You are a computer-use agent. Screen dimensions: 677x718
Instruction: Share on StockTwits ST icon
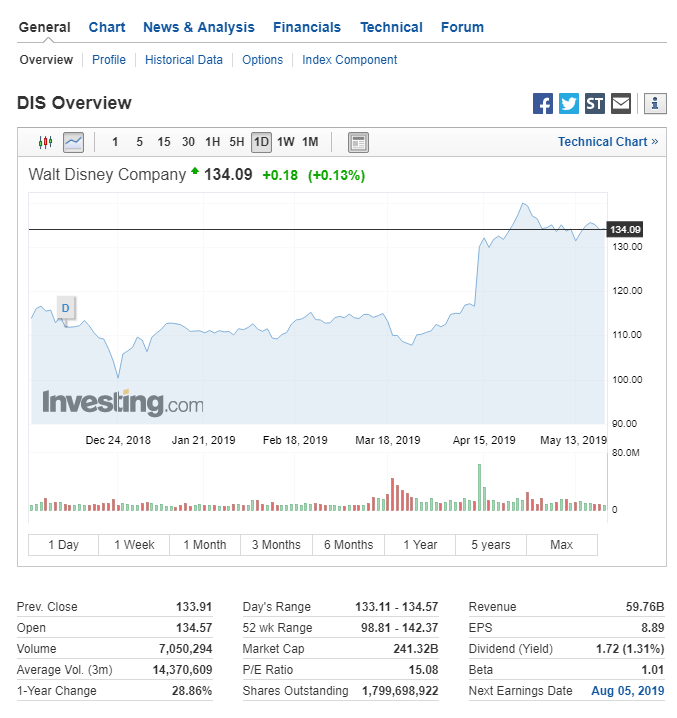pyautogui.click(x=595, y=103)
